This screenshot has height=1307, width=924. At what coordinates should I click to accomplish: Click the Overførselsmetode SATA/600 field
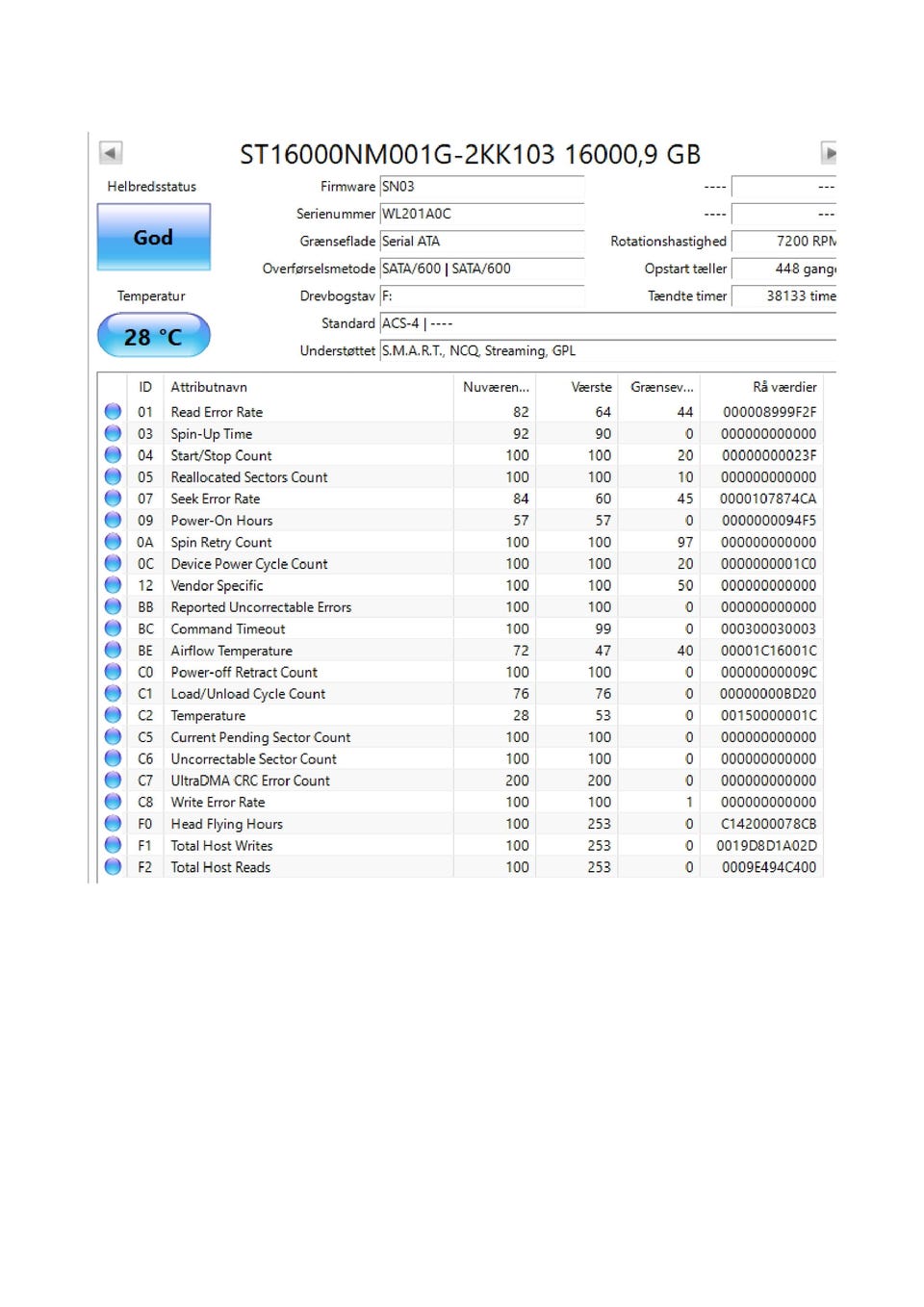(482, 269)
